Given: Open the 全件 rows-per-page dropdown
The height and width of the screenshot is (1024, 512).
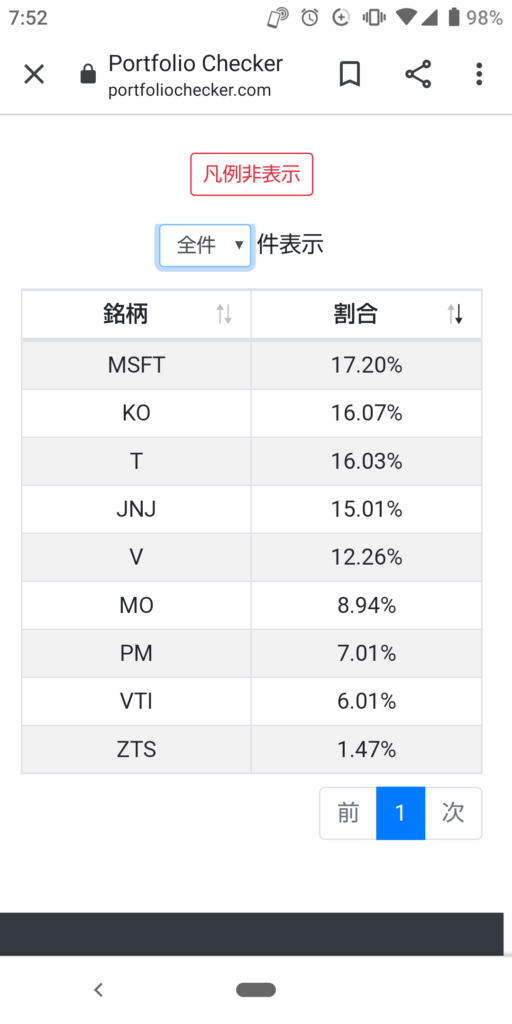Looking at the screenshot, I should (x=205, y=246).
